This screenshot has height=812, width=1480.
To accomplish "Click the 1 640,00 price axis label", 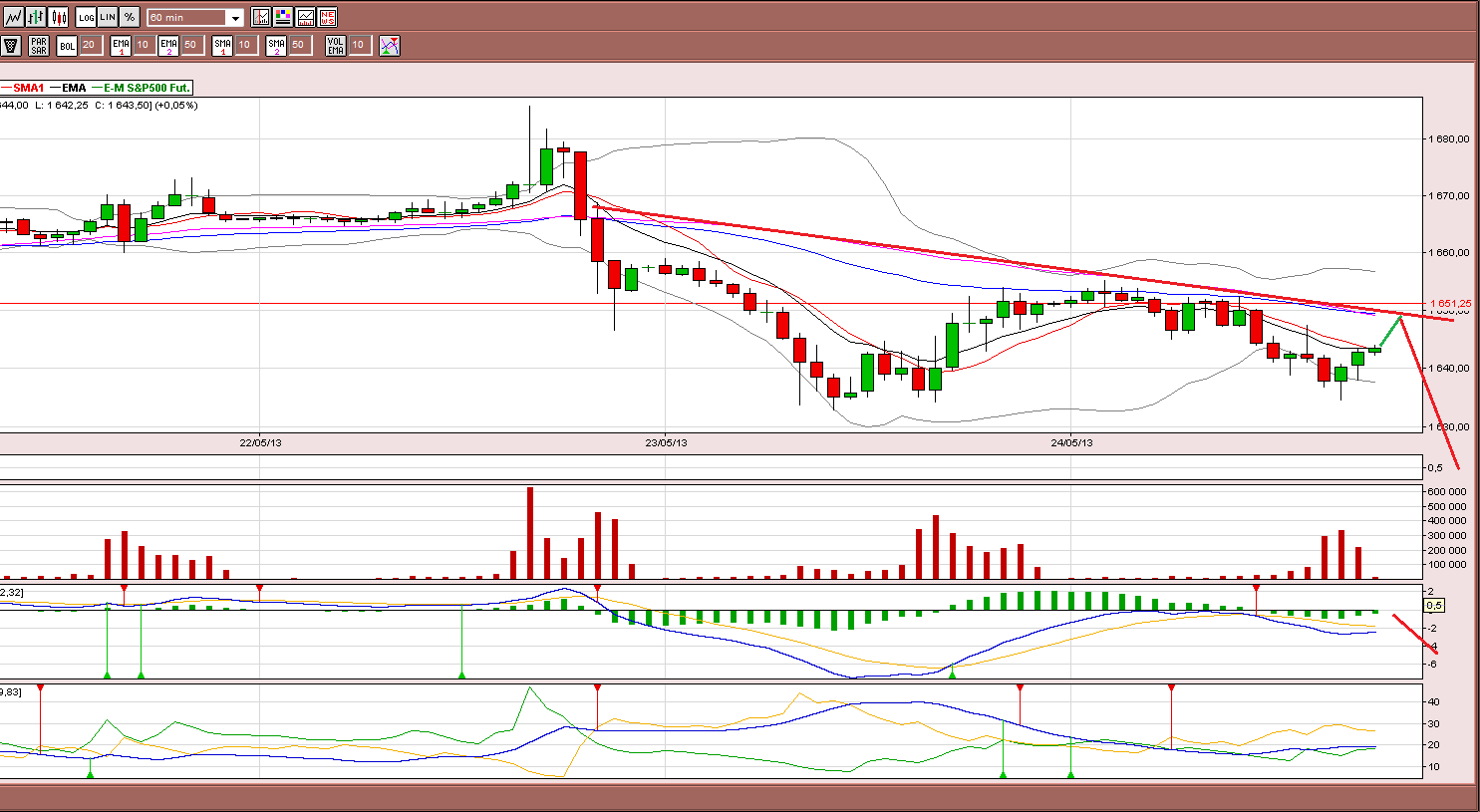I will click(1450, 369).
